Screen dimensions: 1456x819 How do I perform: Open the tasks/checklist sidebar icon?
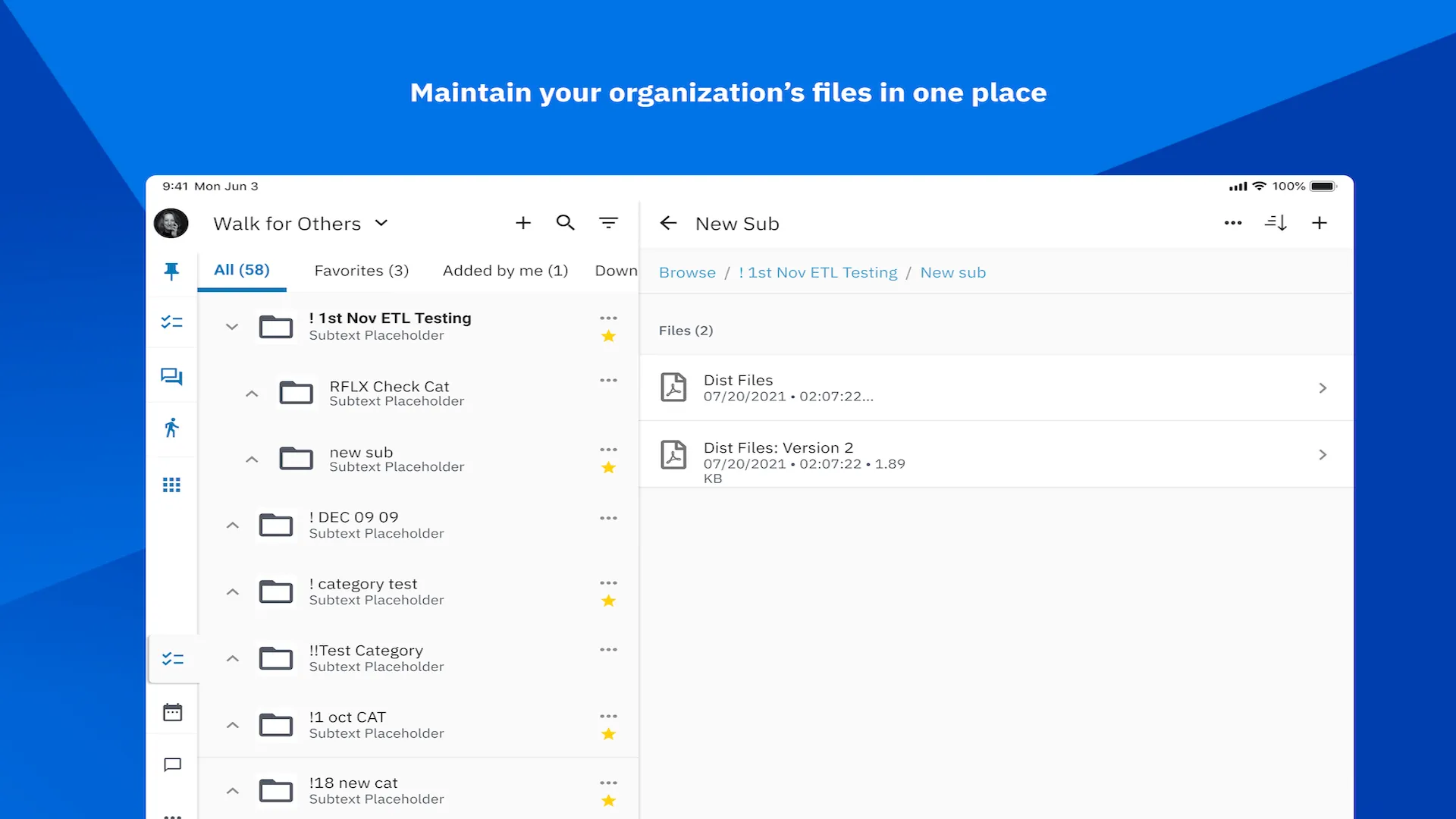pyautogui.click(x=171, y=321)
